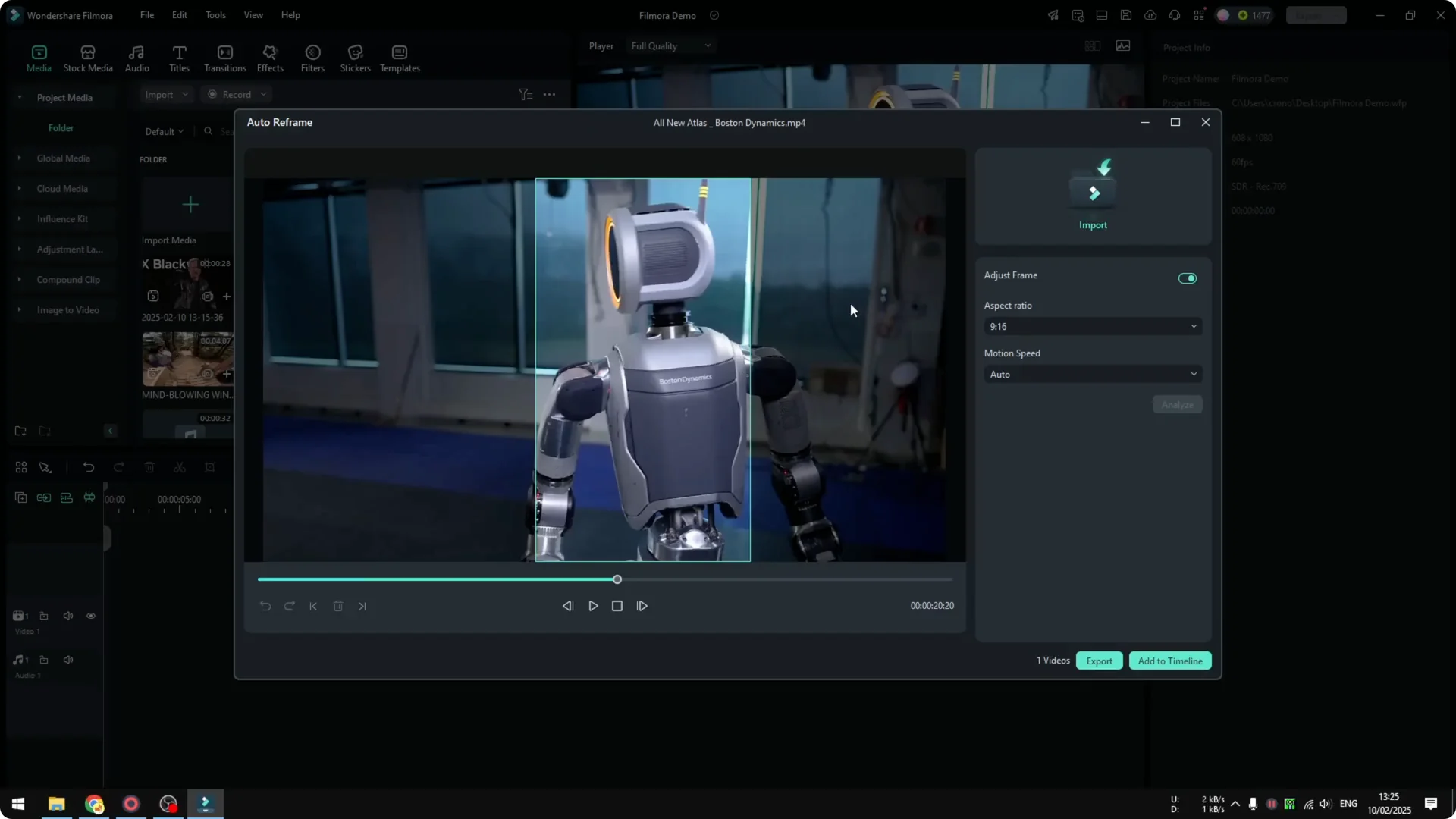Expand the Project Media tree

[20, 98]
